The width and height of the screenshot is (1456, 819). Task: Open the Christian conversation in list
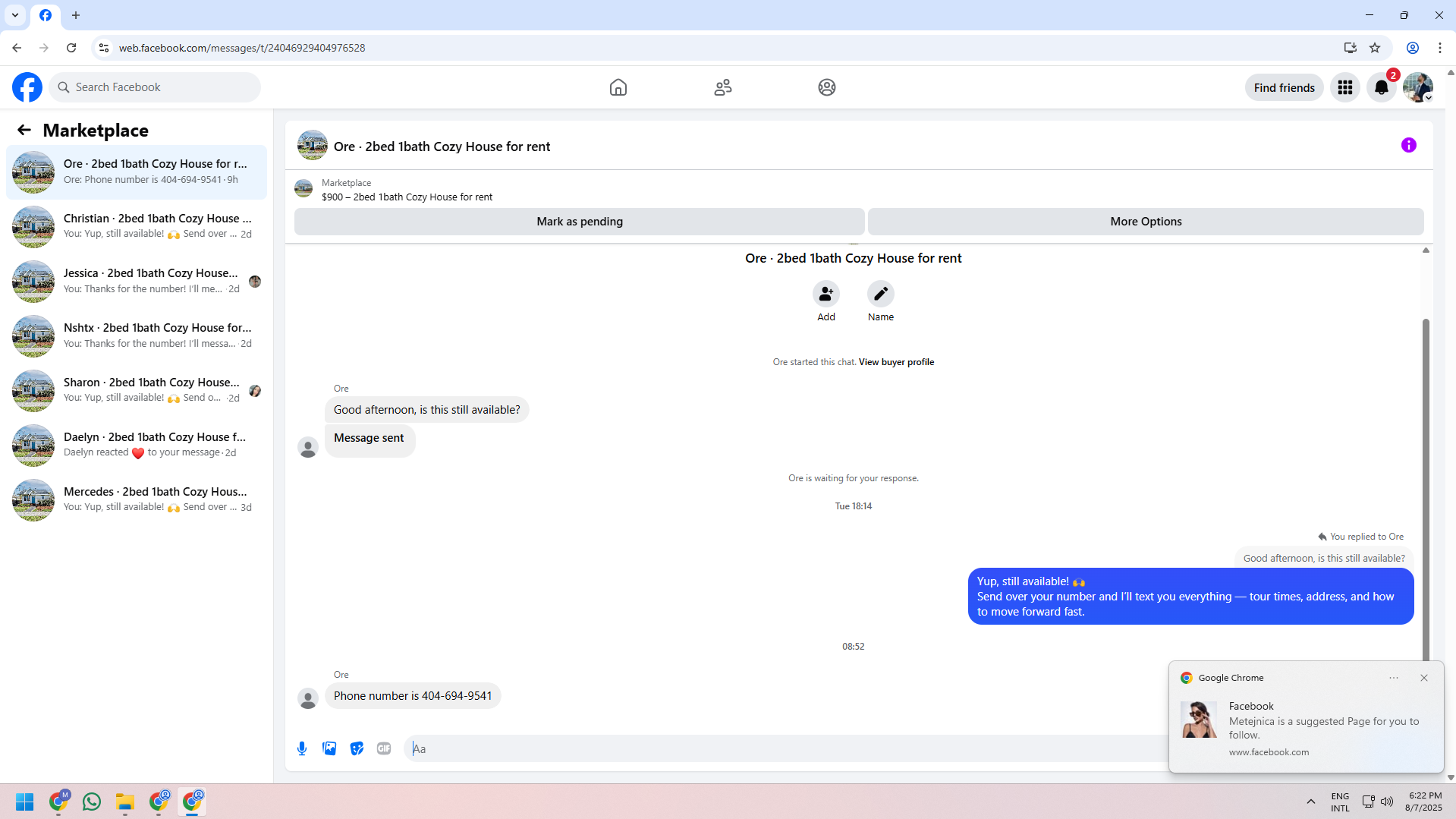point(137,226)
